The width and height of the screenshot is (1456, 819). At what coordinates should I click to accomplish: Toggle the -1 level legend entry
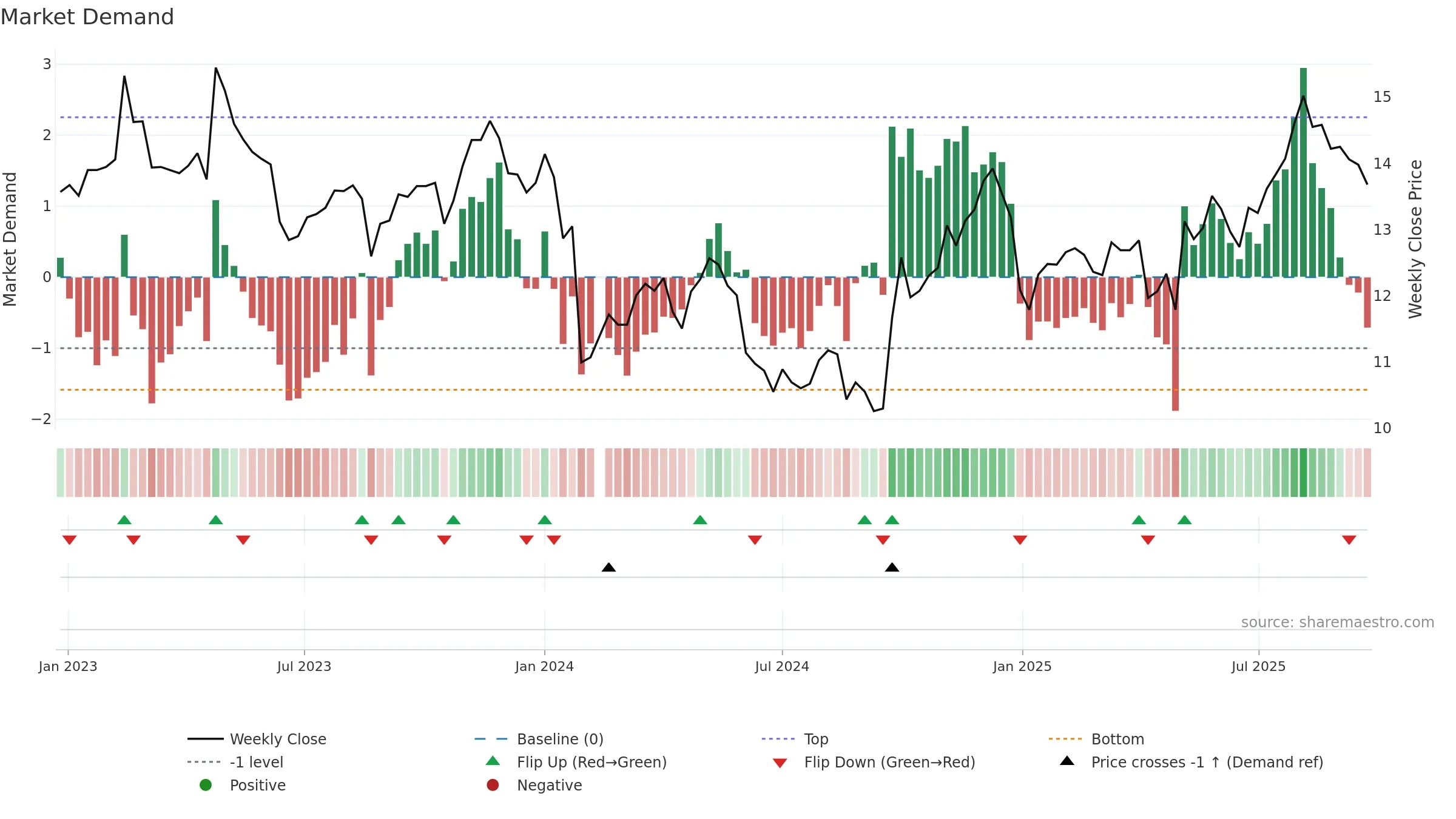(235, 762)
